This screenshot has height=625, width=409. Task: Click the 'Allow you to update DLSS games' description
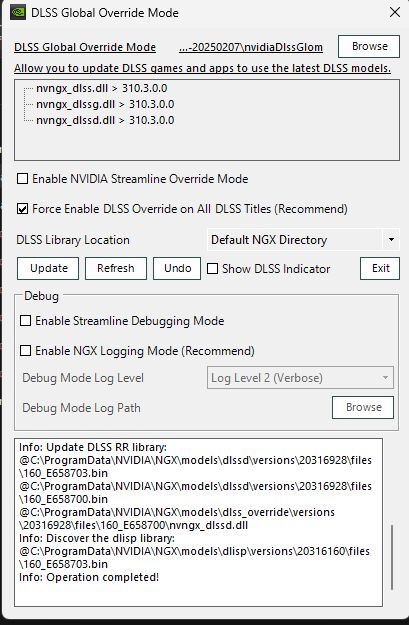pyautogui.click(x=203, y=68)
